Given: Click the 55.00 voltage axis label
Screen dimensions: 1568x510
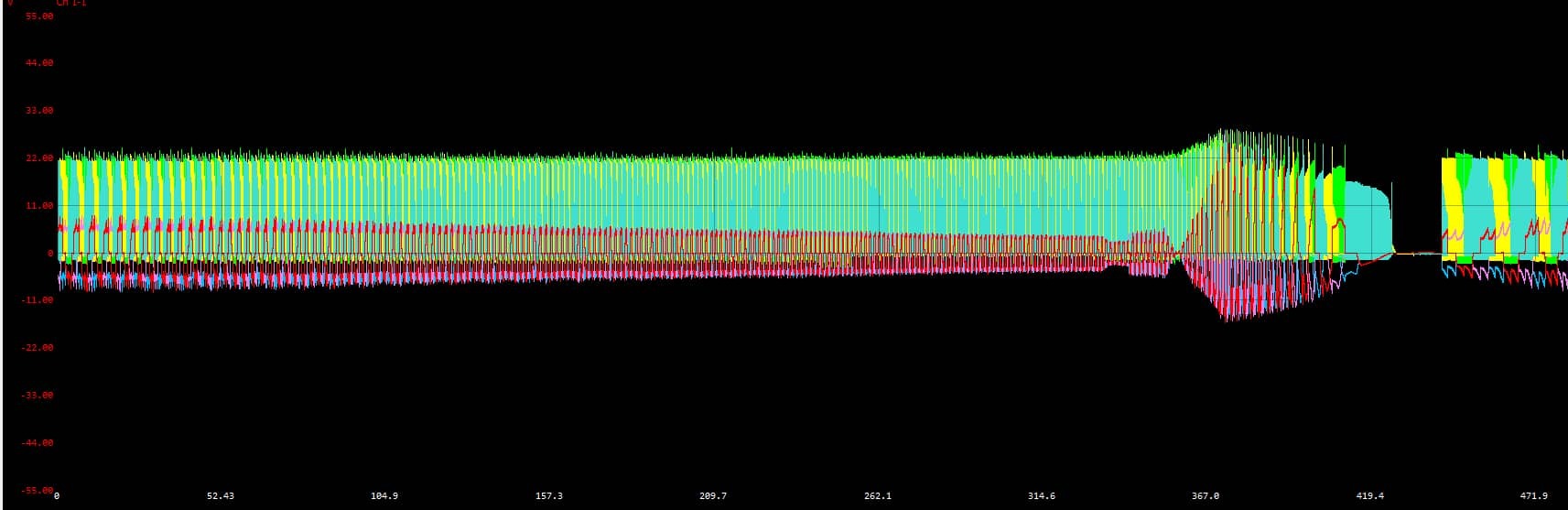Looking at the screenshot, I should click(x=39, y=16).
